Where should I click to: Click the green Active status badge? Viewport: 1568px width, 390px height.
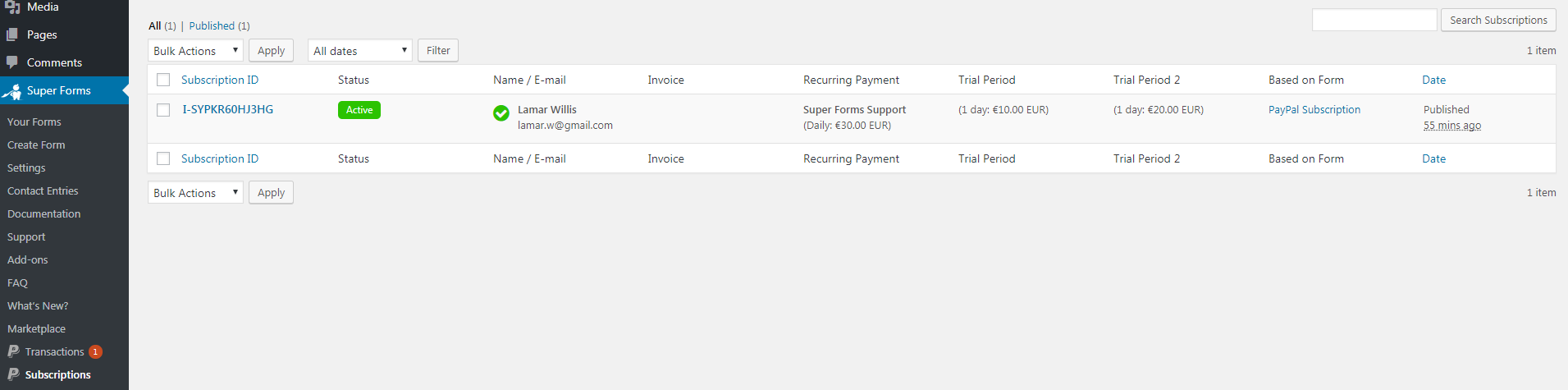[359, 110]
